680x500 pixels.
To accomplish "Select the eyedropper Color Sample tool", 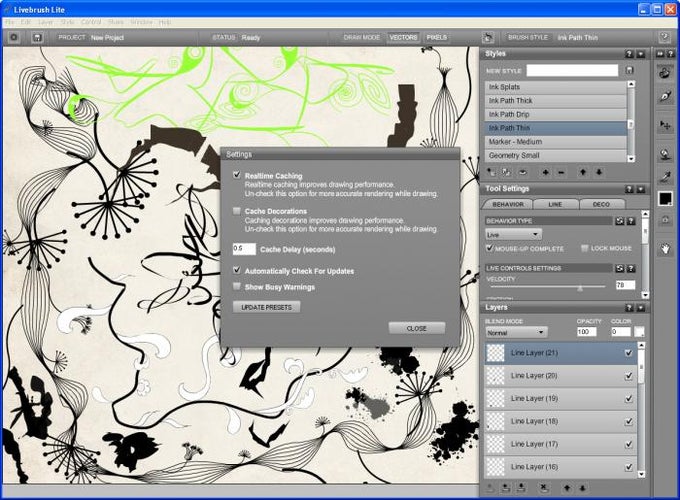I will (x=665, y=176).
